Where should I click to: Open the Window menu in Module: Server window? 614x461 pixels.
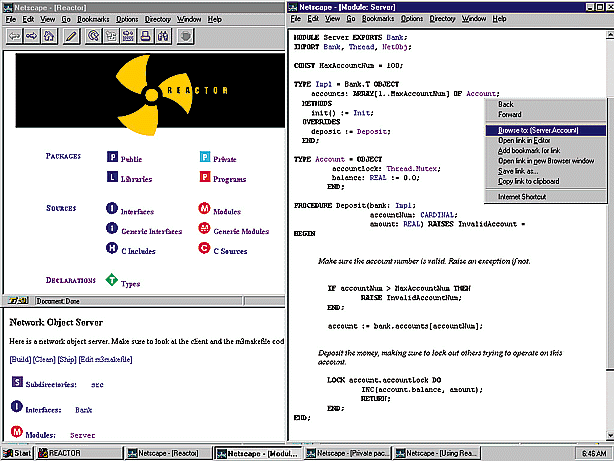click(x=473, y=18)
